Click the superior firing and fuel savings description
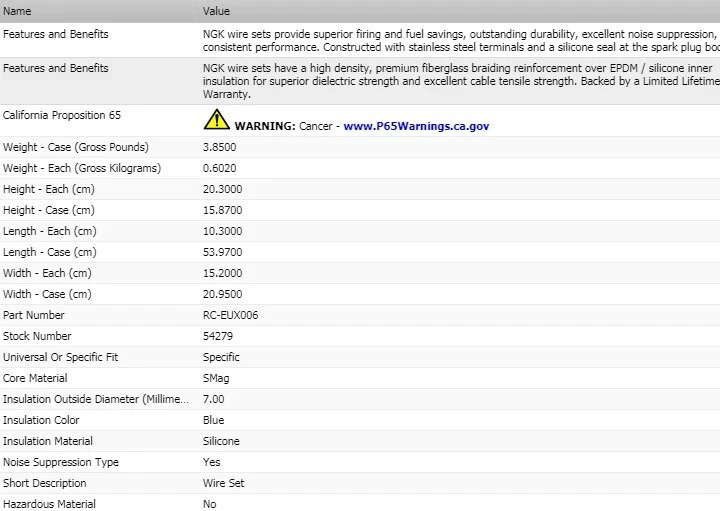The width and height of the screenshot is (720, 511). [461, 41]
